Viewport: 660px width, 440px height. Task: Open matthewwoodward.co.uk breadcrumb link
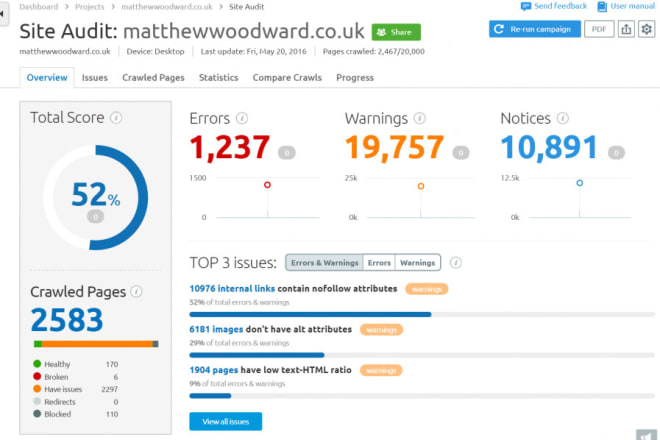(167, 7)
